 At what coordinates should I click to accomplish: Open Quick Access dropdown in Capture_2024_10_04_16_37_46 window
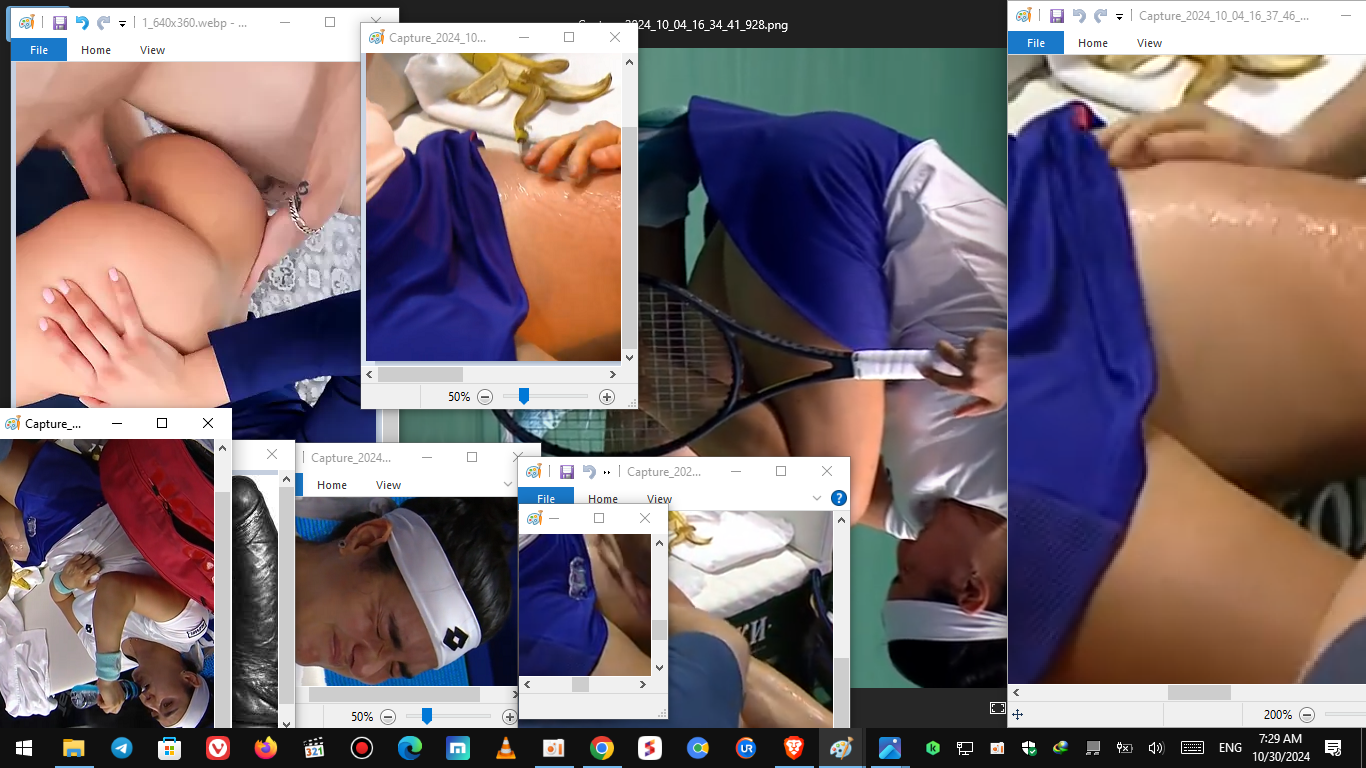coord(1119,16)
